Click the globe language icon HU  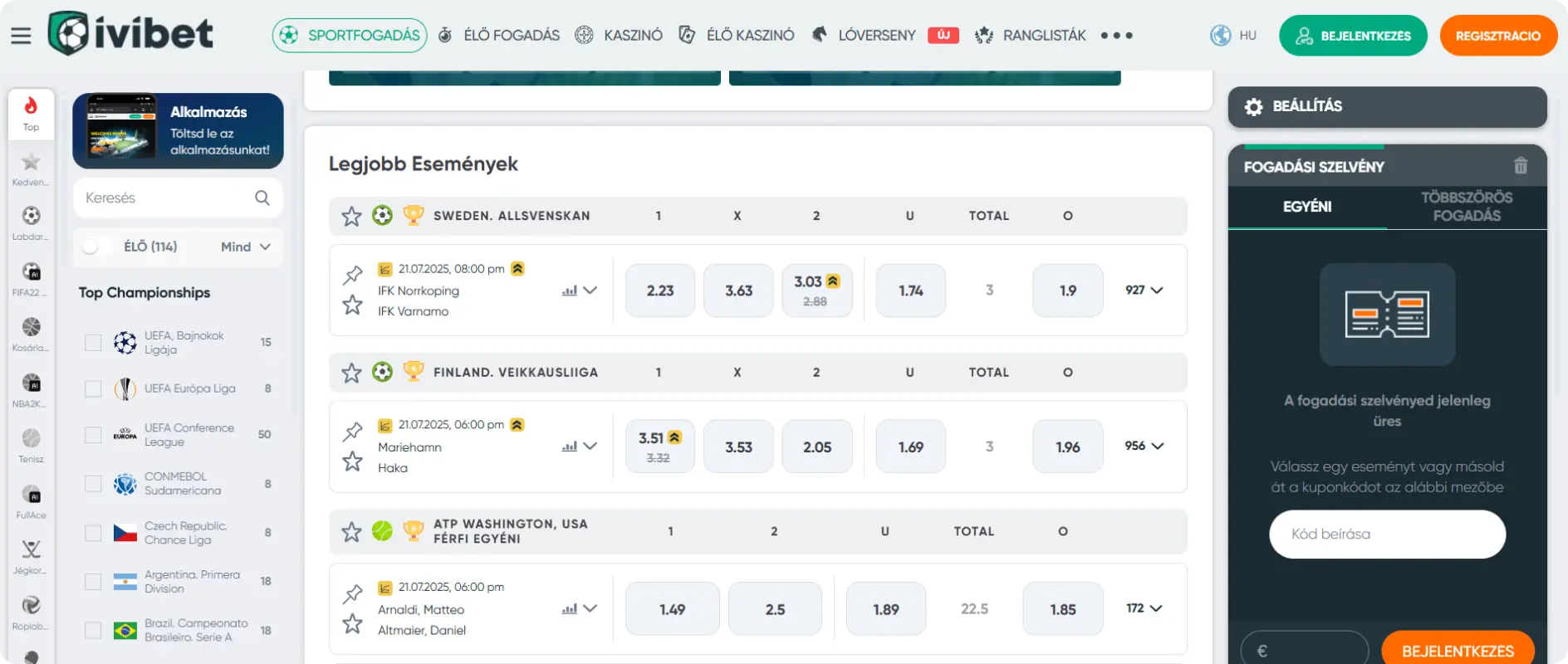(1220, 36)
